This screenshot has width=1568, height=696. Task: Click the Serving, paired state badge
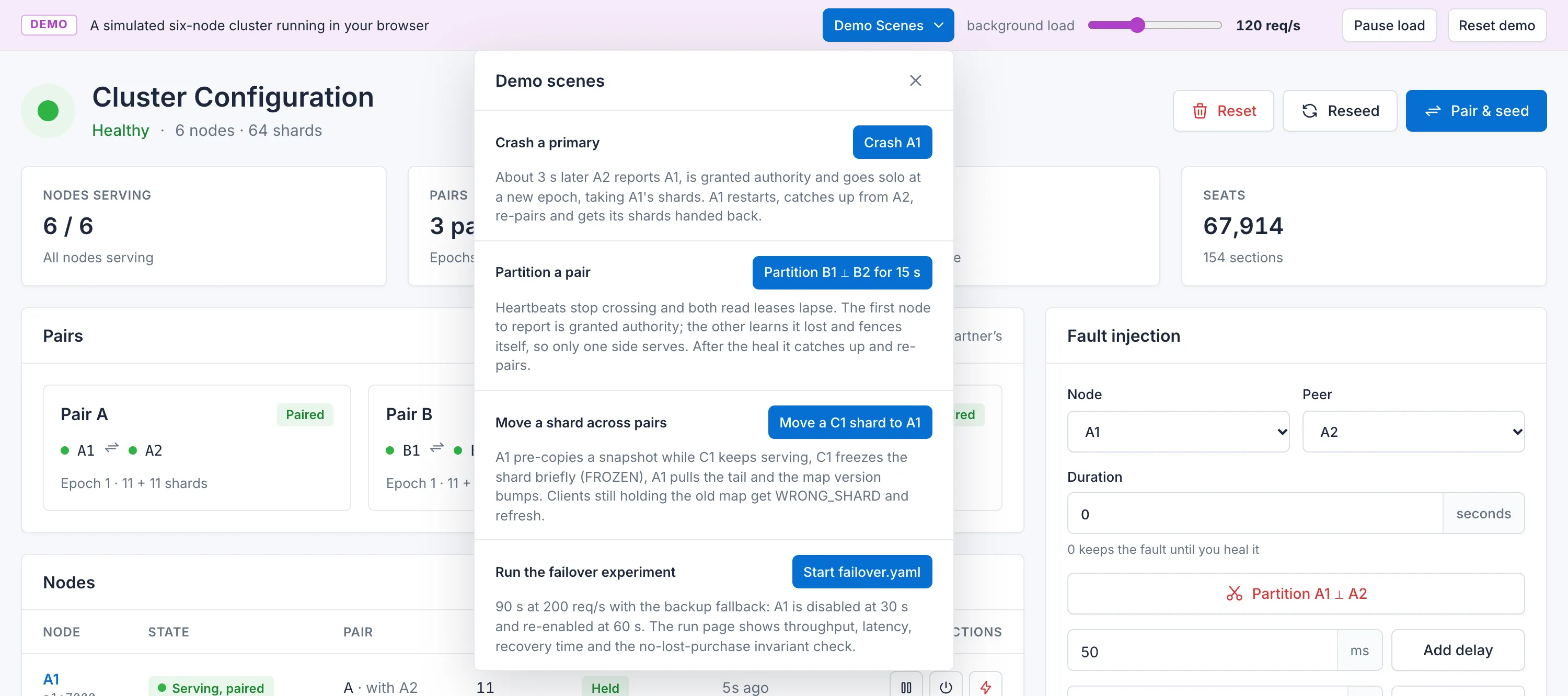point(211,687)
